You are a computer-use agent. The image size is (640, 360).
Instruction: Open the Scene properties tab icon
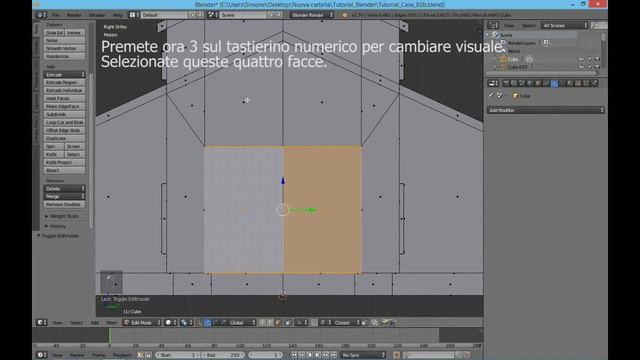(522, 83)
